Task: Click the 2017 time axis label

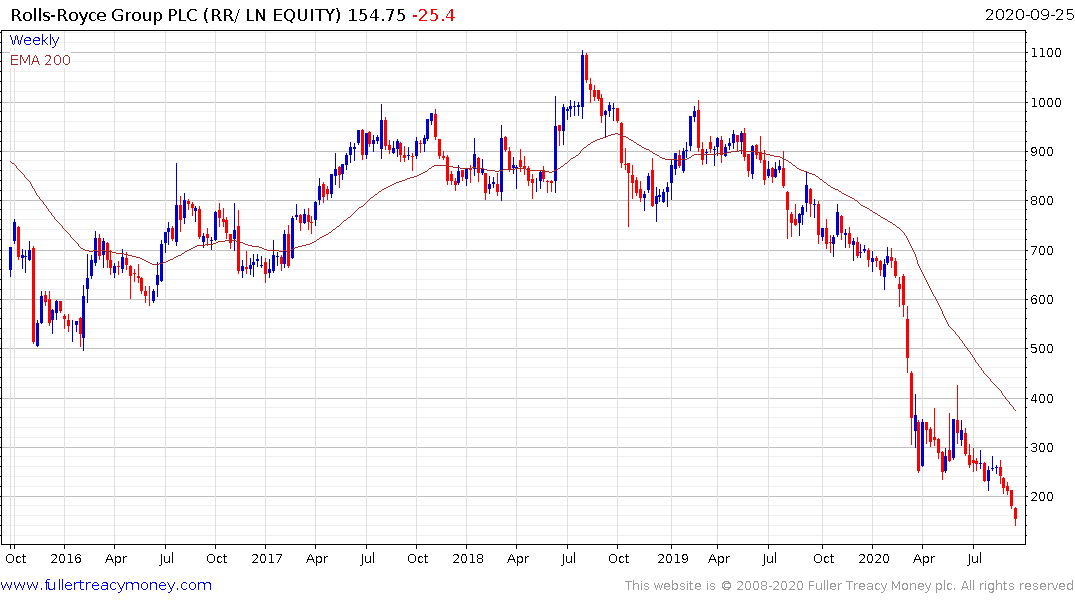Action: (267, 558)
